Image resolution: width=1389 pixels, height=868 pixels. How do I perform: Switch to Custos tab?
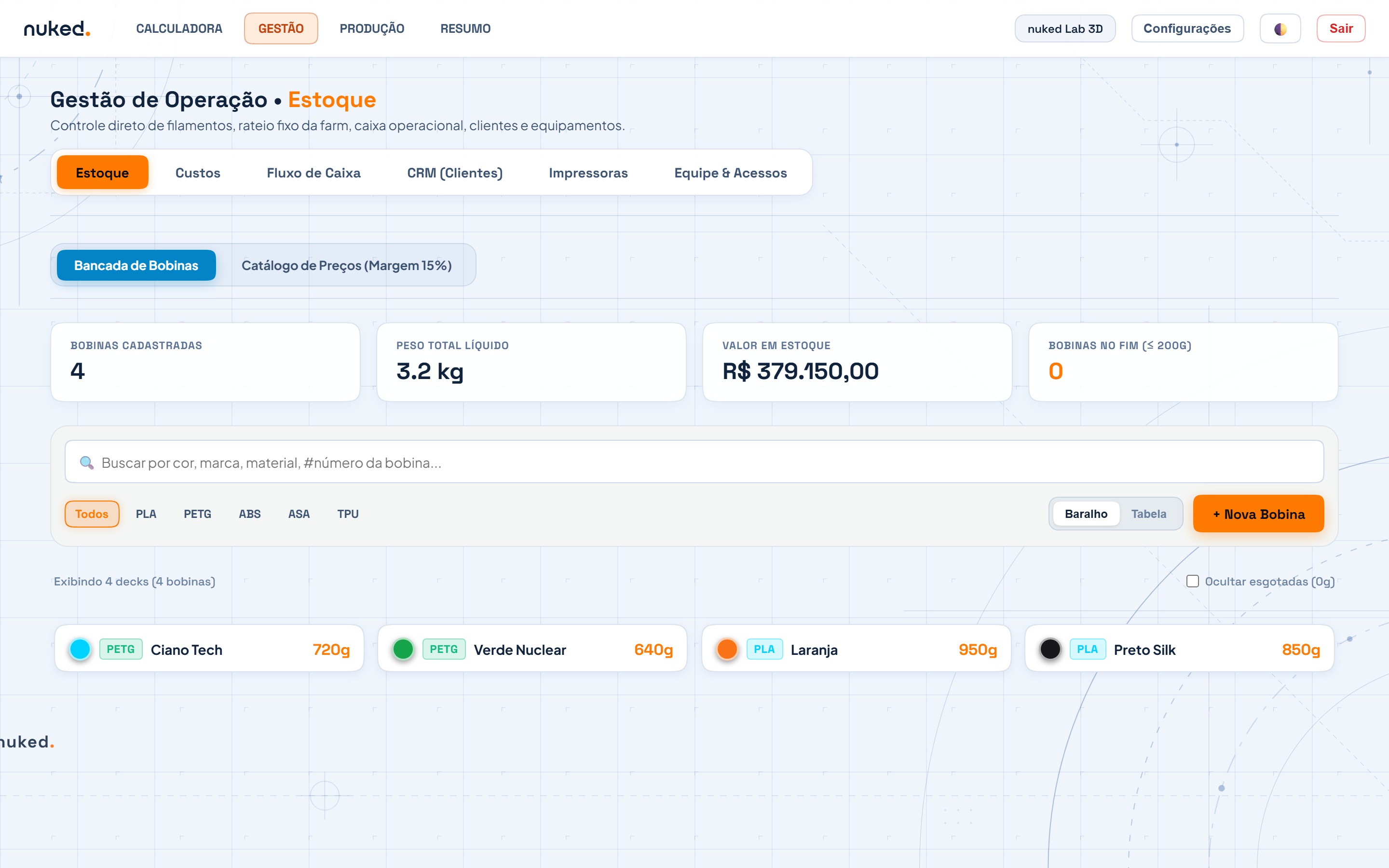198,172
